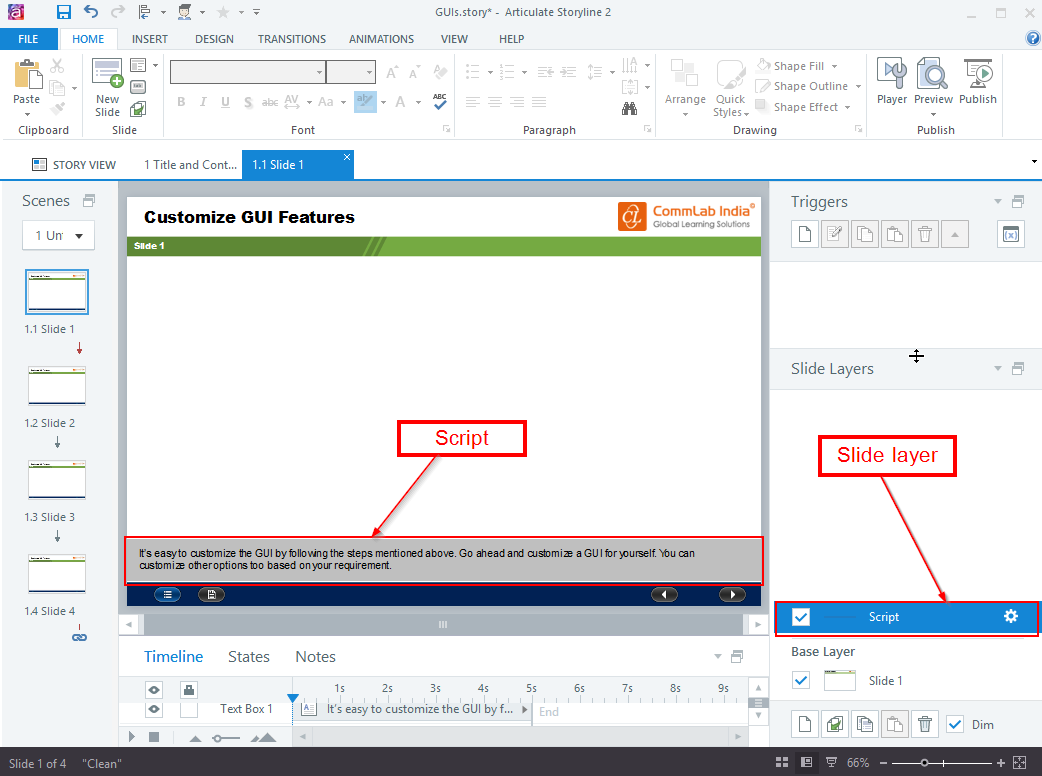This screenshot has width=1042, height=776.
Task: Create a new slide layer
Action: pos(804,723)
